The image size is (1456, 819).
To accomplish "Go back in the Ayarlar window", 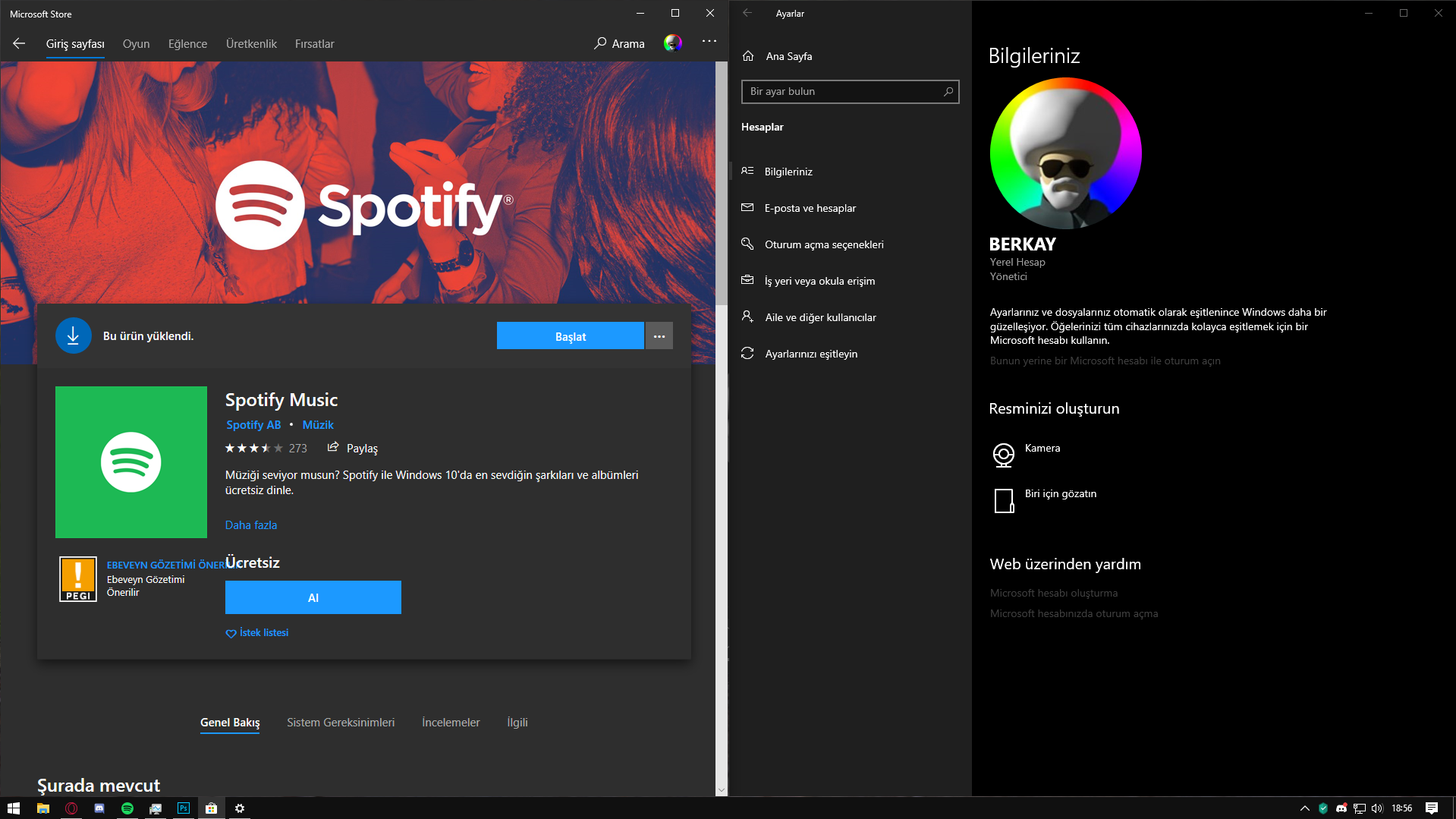I will 747,13.
